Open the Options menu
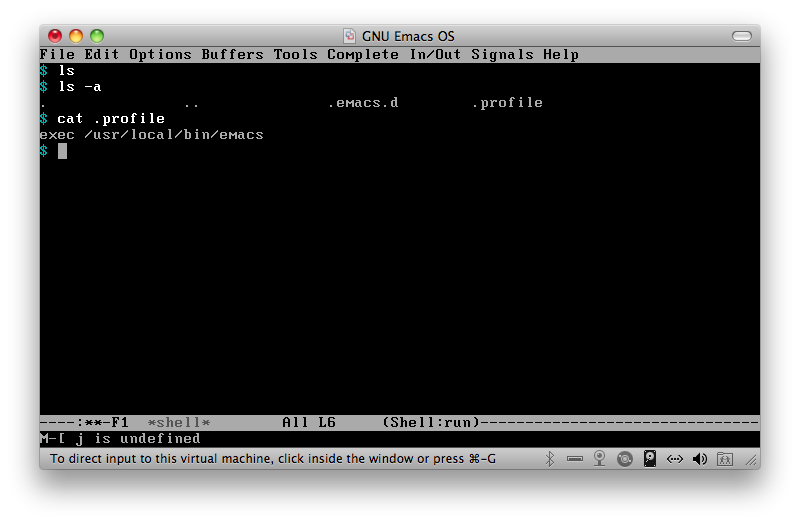 (x=160, y=54)
